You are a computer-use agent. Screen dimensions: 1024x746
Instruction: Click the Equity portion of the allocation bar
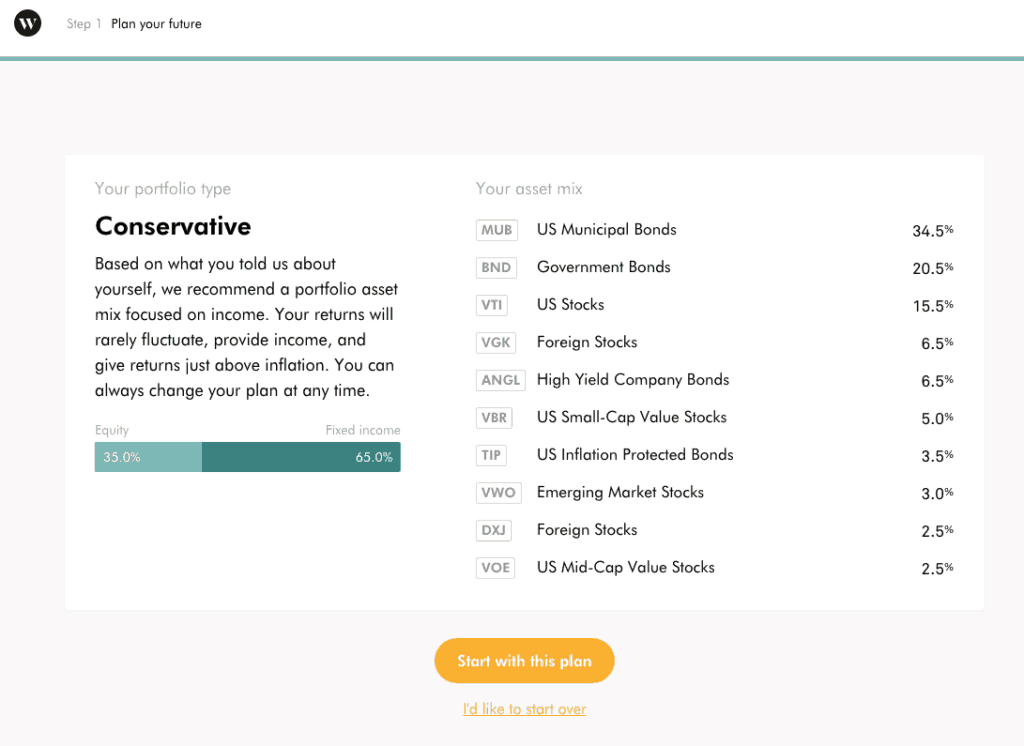147,456
